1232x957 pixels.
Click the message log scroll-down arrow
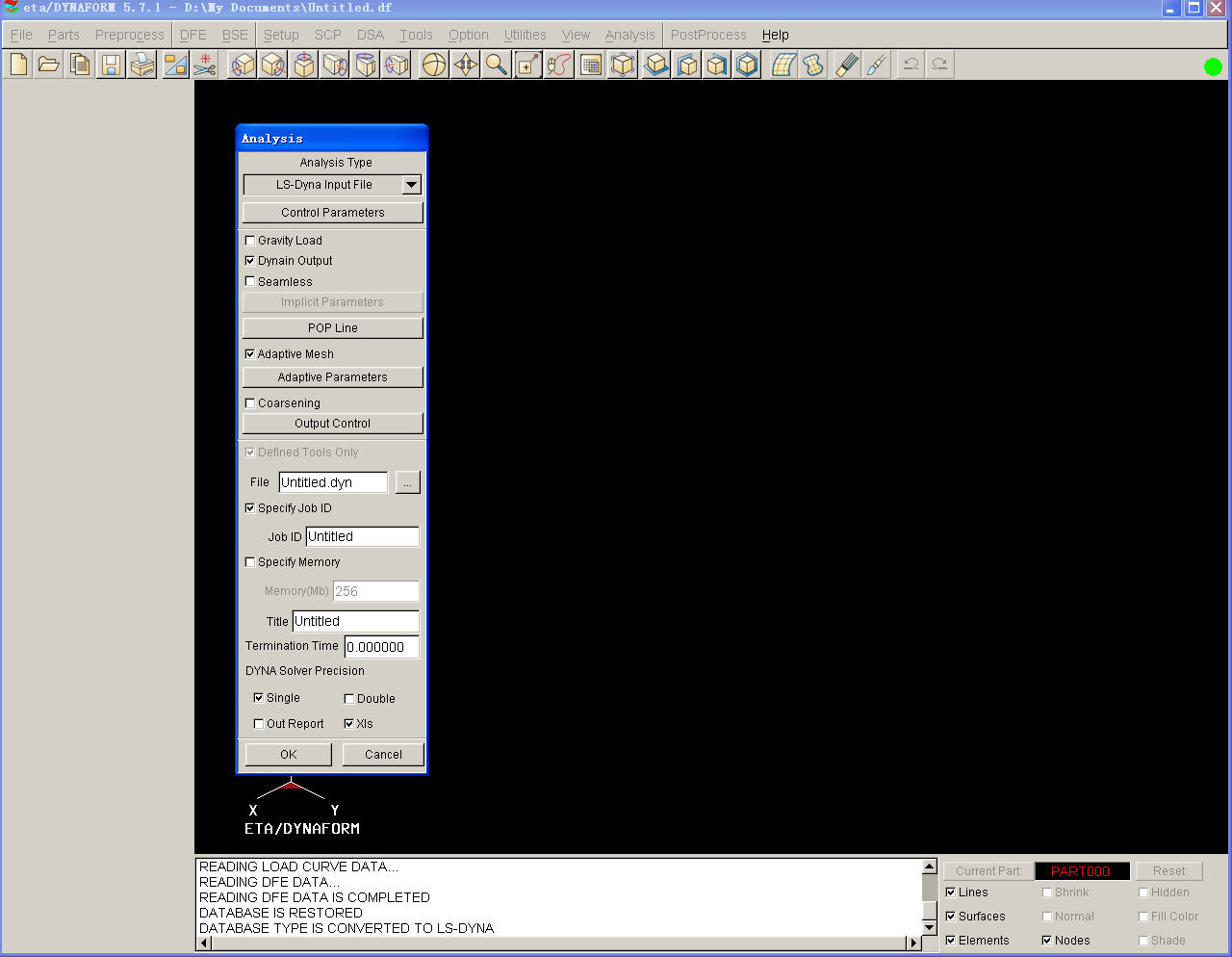[x=929, y=927]
